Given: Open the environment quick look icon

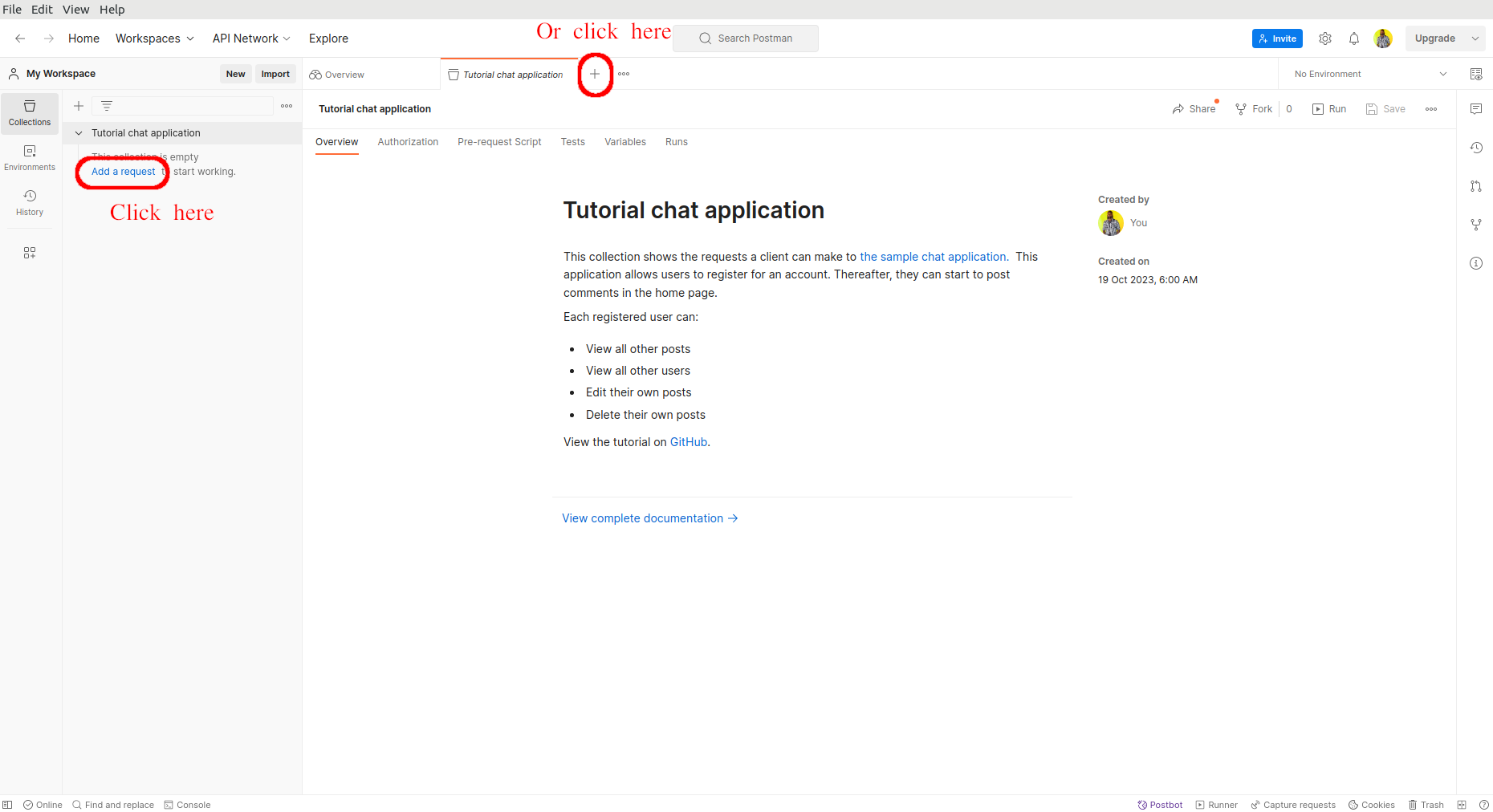Looking at the screenshot, I should coord(1476,74).
